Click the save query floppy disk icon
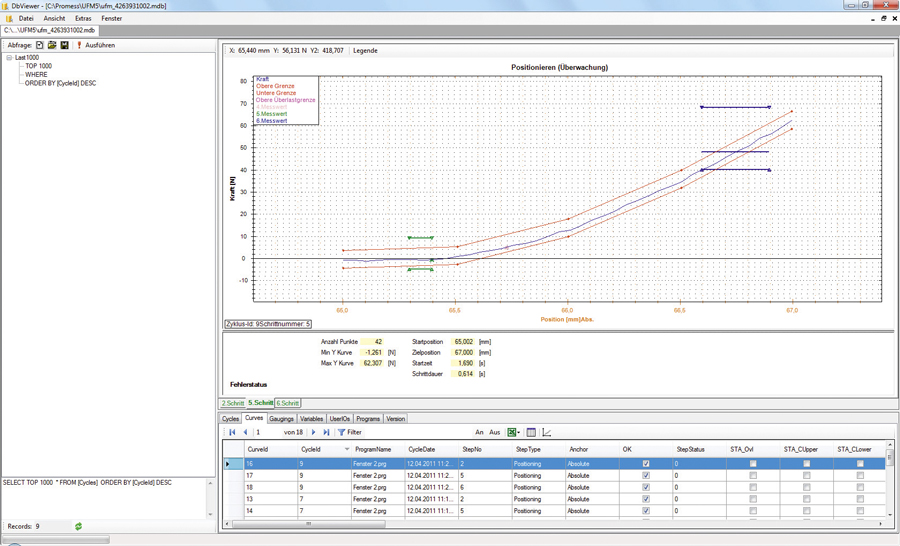 [64, 45]
